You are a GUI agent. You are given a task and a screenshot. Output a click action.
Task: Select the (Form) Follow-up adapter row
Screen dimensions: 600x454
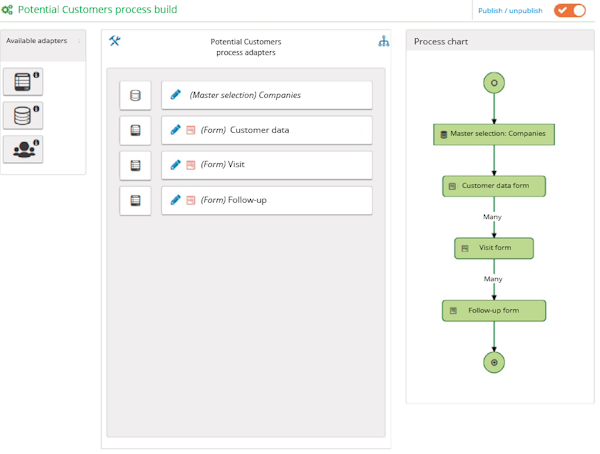tap(267, 200)
